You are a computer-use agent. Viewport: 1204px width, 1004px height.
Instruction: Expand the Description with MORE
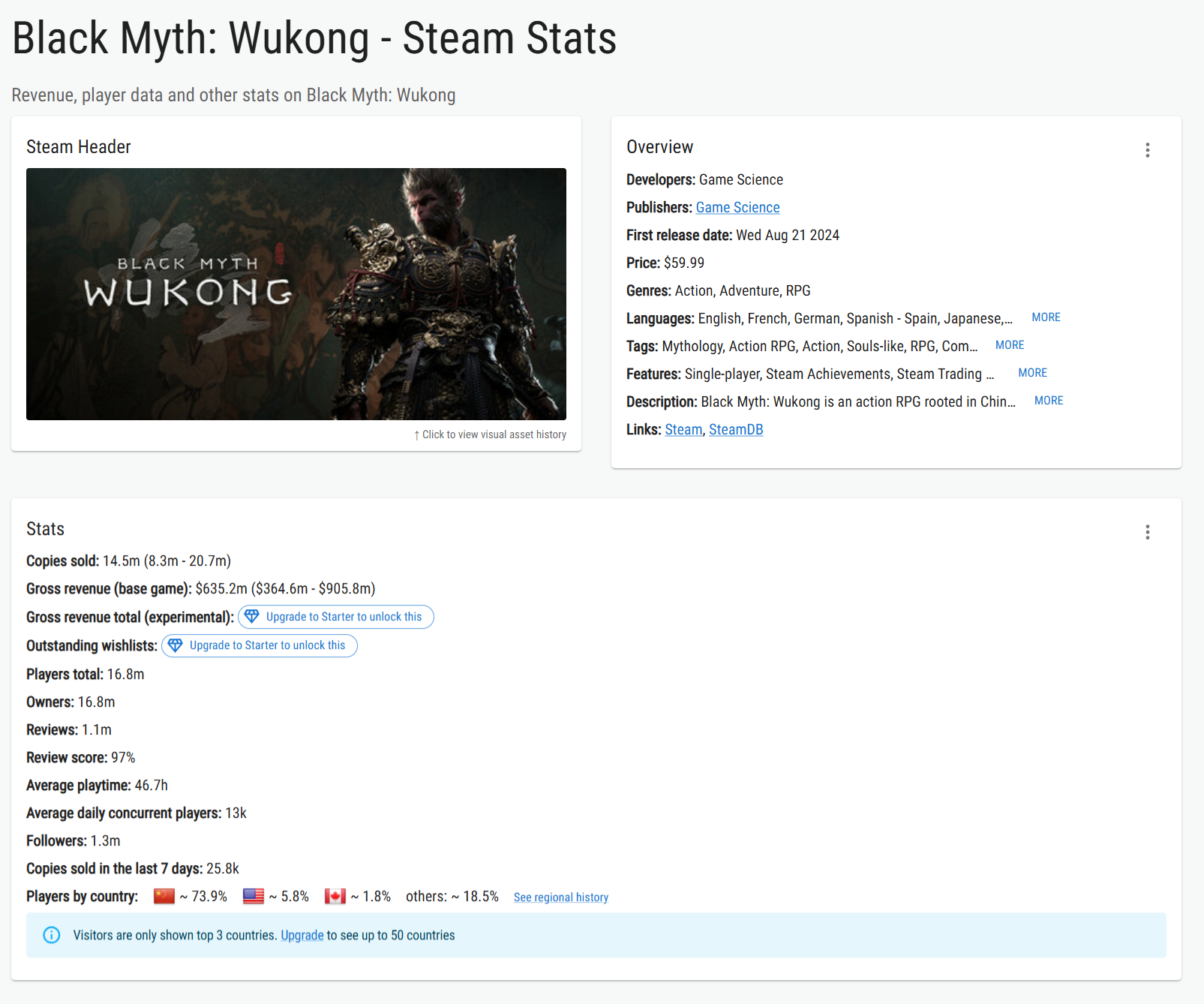(x=1049, y=401)
